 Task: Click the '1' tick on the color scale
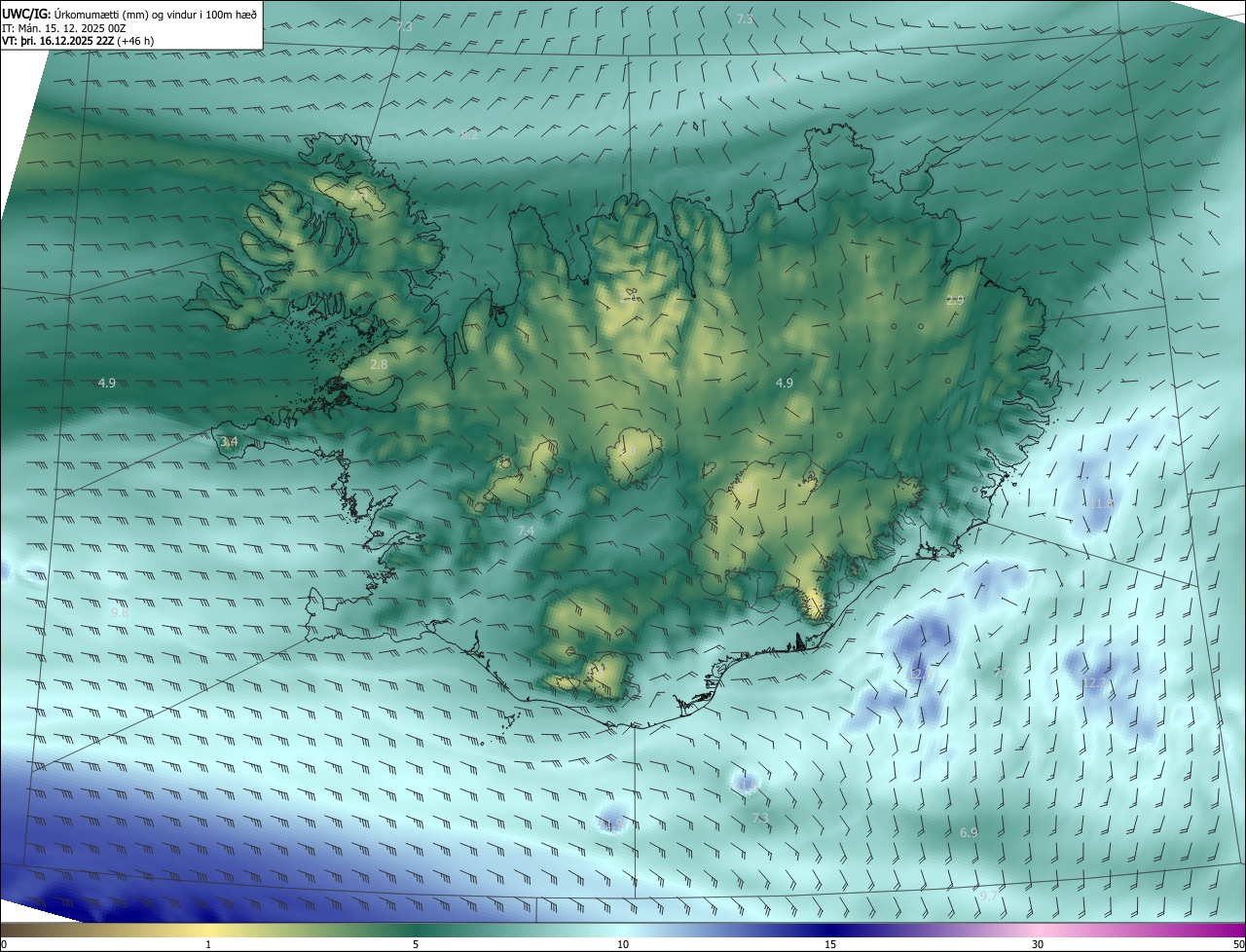click(x=208, y=944)
